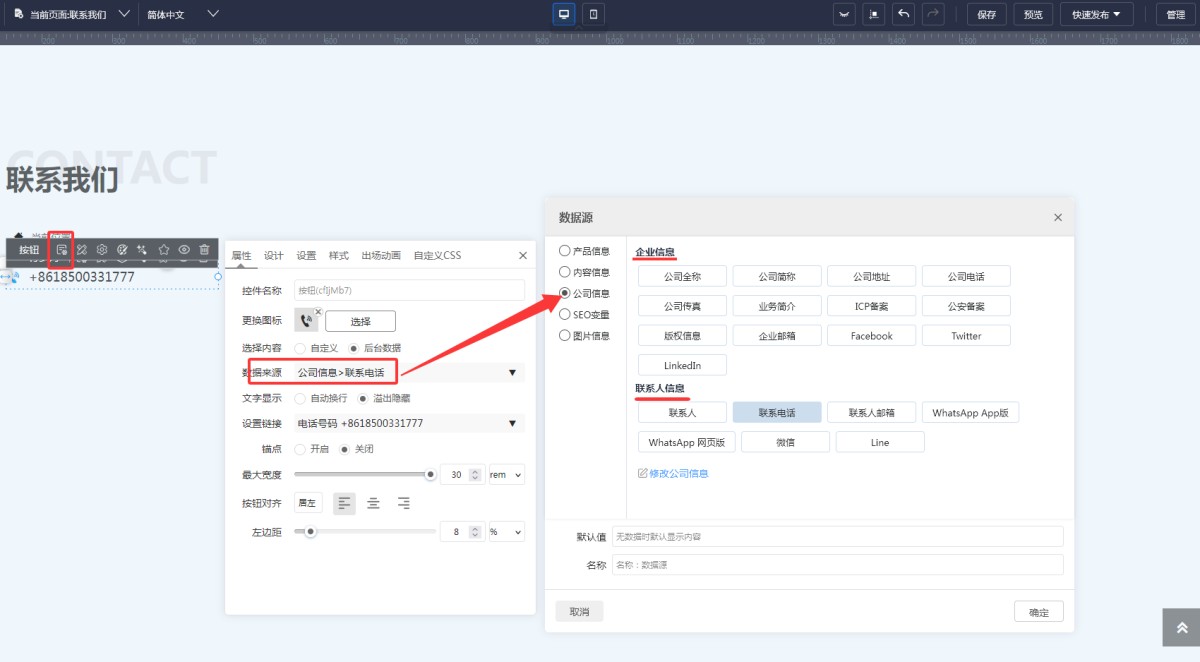Open the rem unit dropdown for 最大宽度
The width and height of the screenshot is (1200, 662).
click(x=506, y=475)
